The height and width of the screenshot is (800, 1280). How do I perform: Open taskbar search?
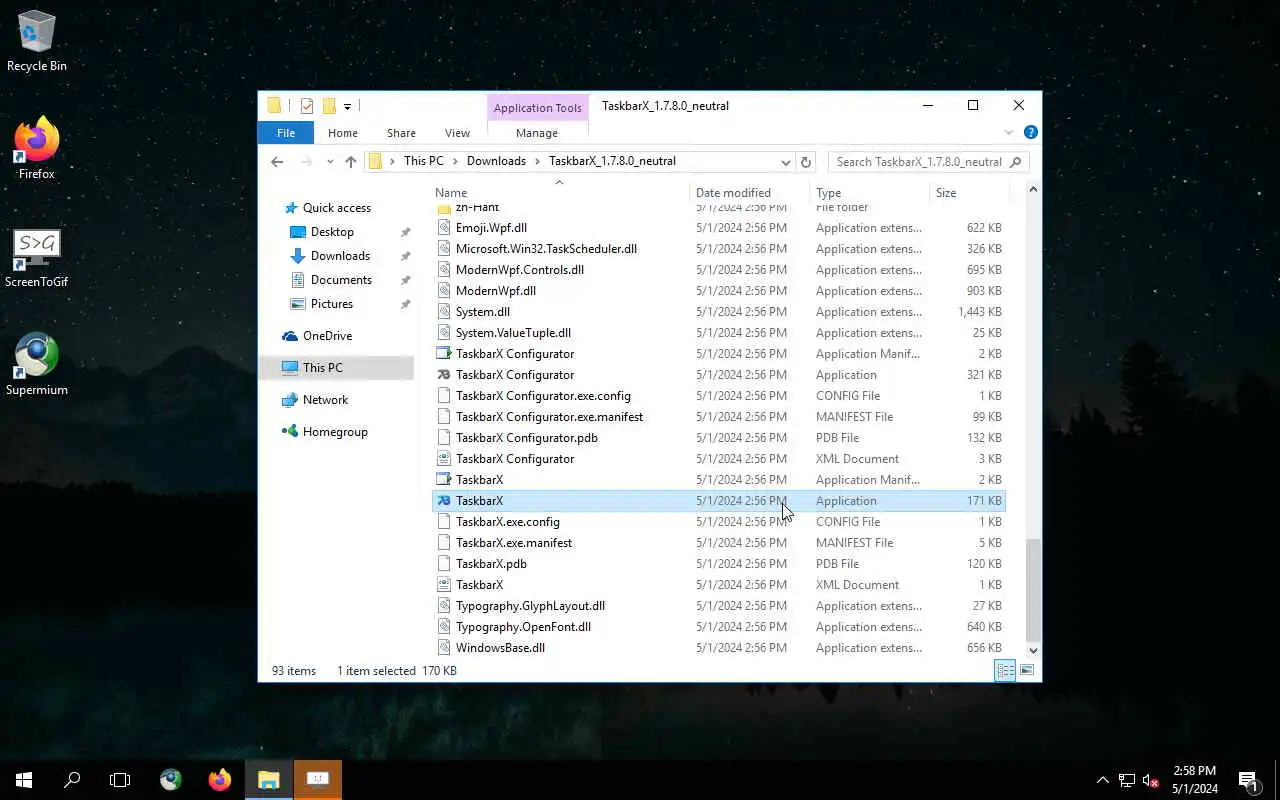[72, 780]
